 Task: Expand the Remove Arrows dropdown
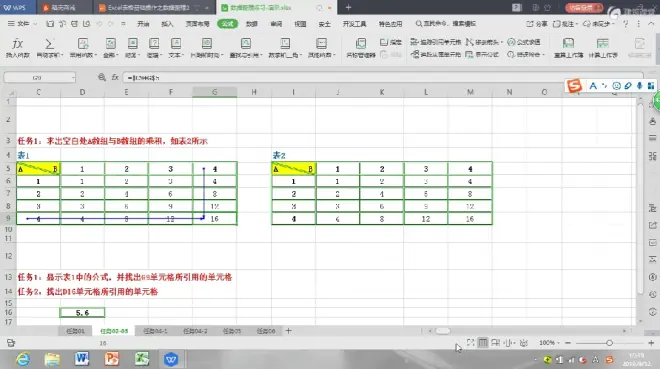pos(502,42)
